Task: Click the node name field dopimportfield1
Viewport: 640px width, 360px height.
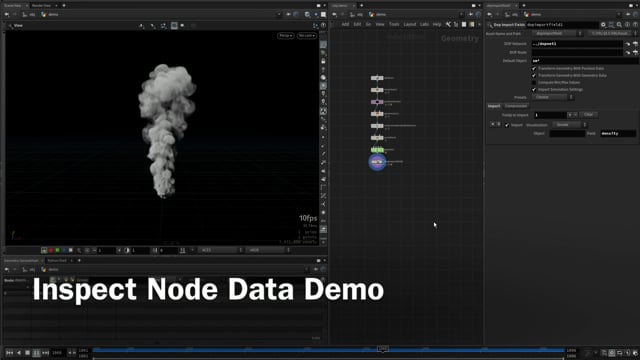Action: pyautogui.click(x=562, y=25)
